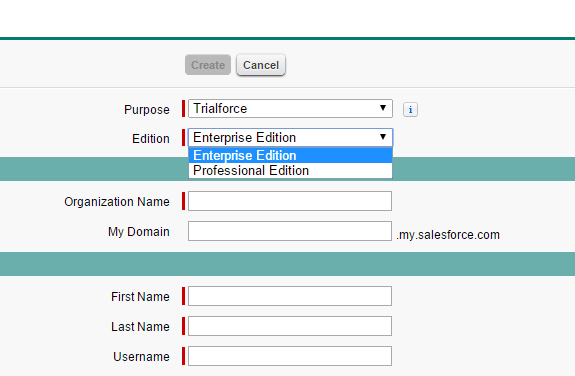Open the Purpose dropdown showing Trialforce
The image size is (575, 376).
coord(290,108)
